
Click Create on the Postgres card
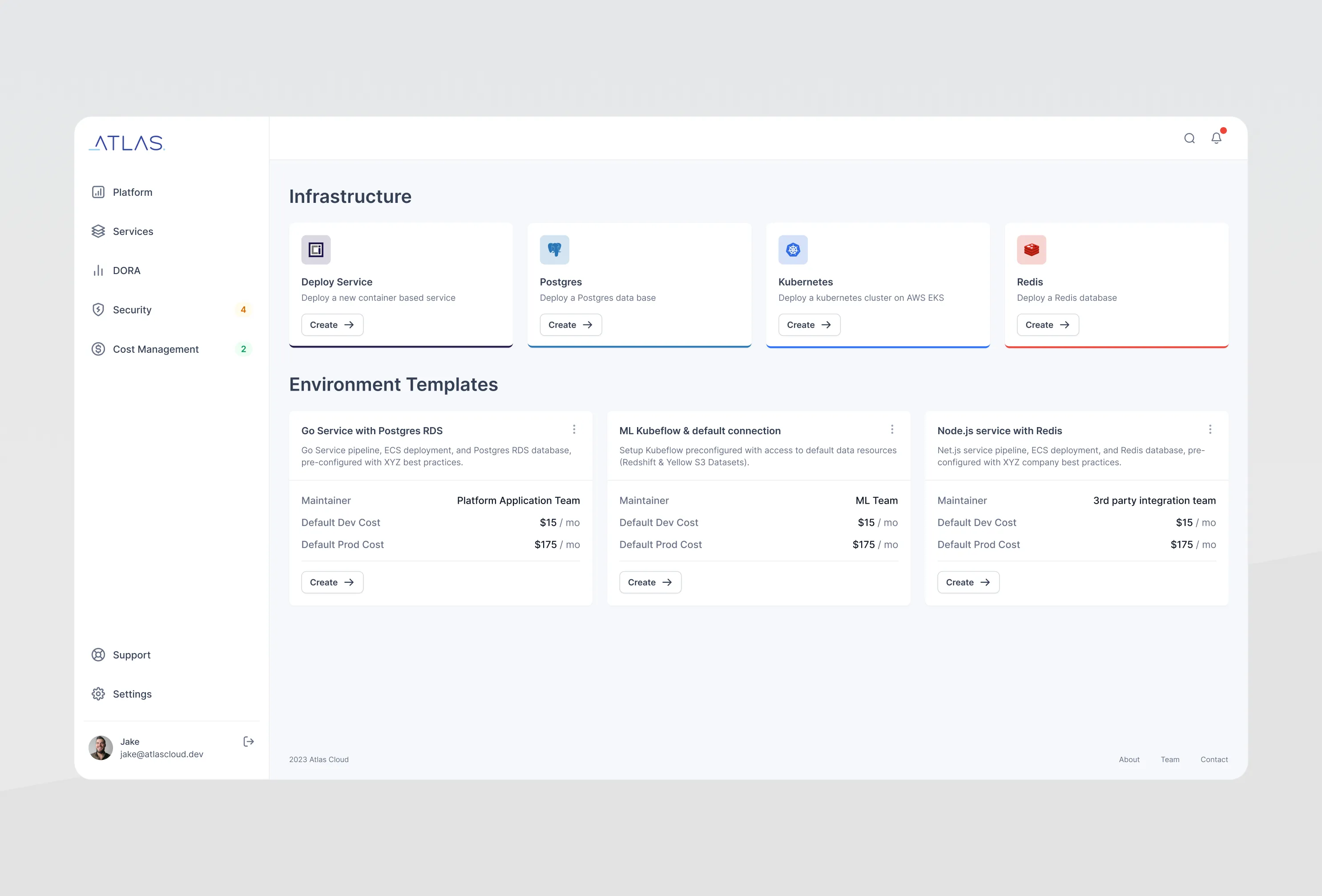pos(571,325)
